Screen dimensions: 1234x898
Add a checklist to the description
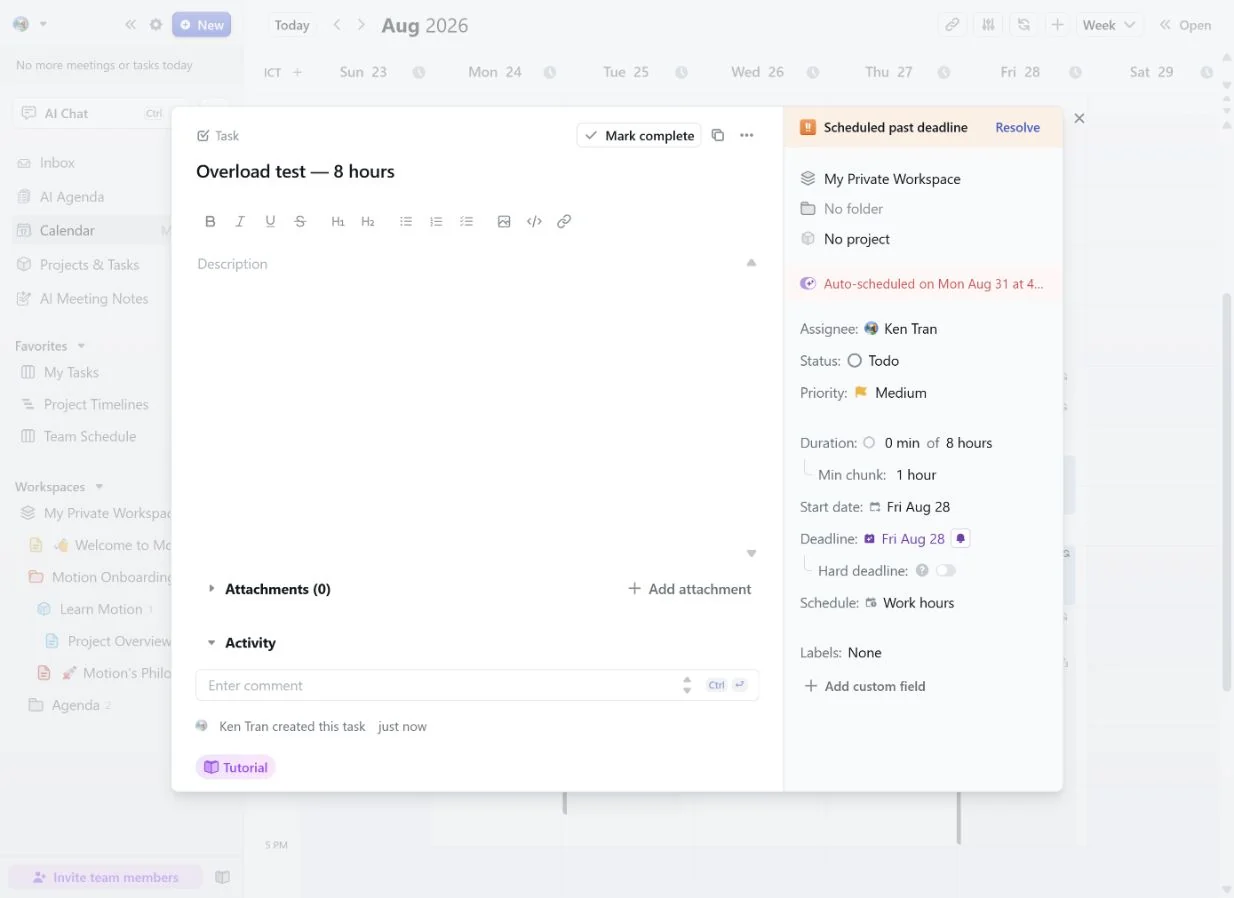coord(466,221)
